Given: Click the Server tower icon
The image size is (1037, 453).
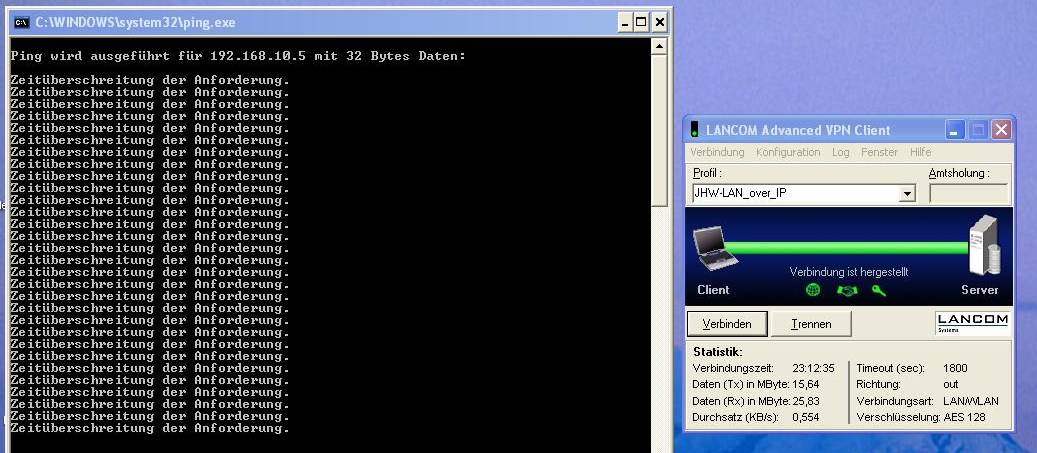Looking at the screenshot, I should click(983, 245).
